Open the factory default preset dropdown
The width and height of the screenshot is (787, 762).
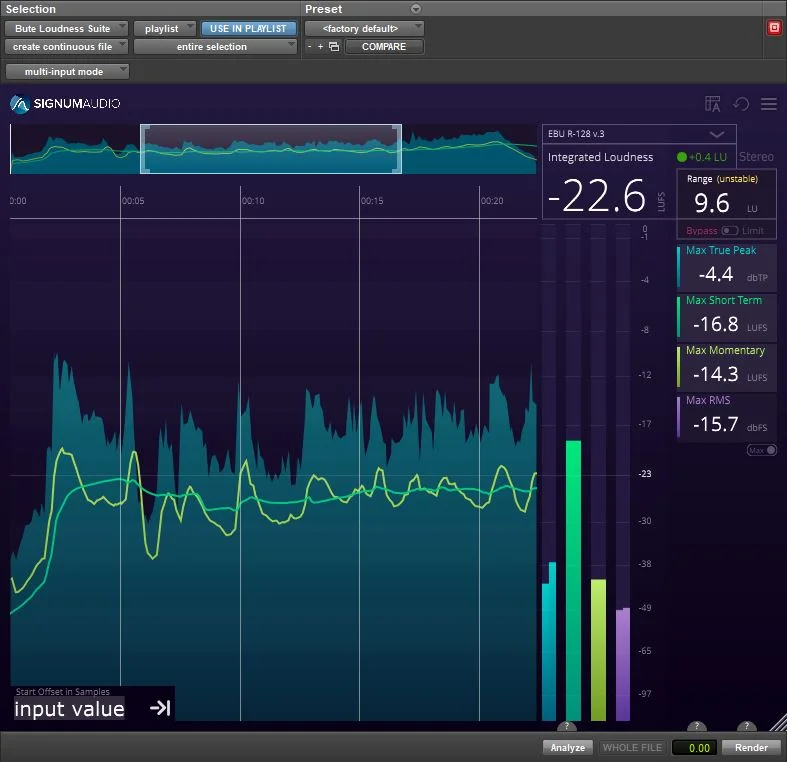[x=364, y=29]
